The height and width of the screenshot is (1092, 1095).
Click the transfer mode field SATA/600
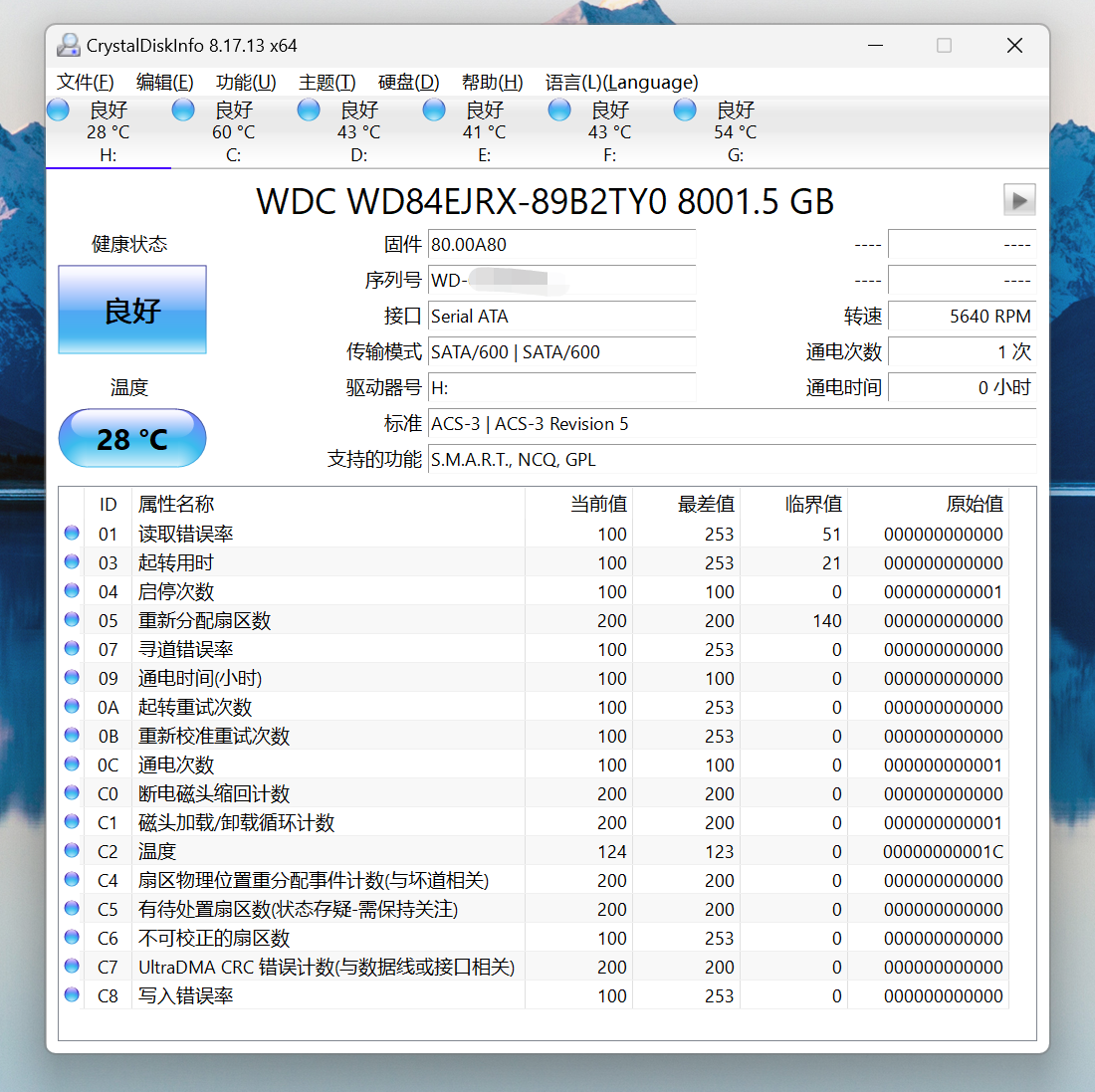[561, 352]
